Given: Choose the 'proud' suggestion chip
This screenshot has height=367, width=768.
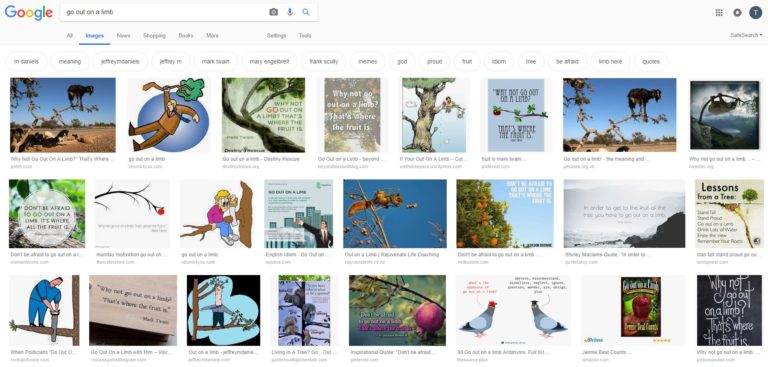Looking at the screenshot, I should (434, 62).
